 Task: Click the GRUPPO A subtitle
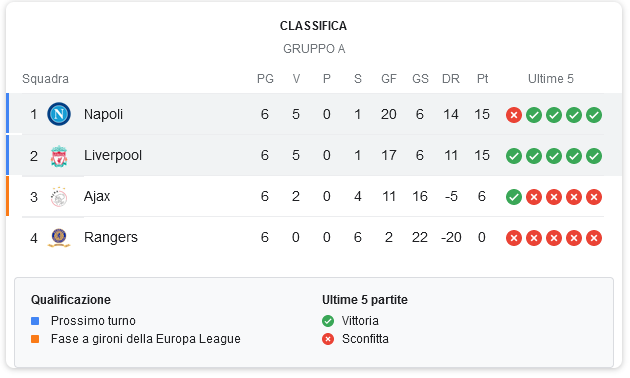[x=314, y=49]
